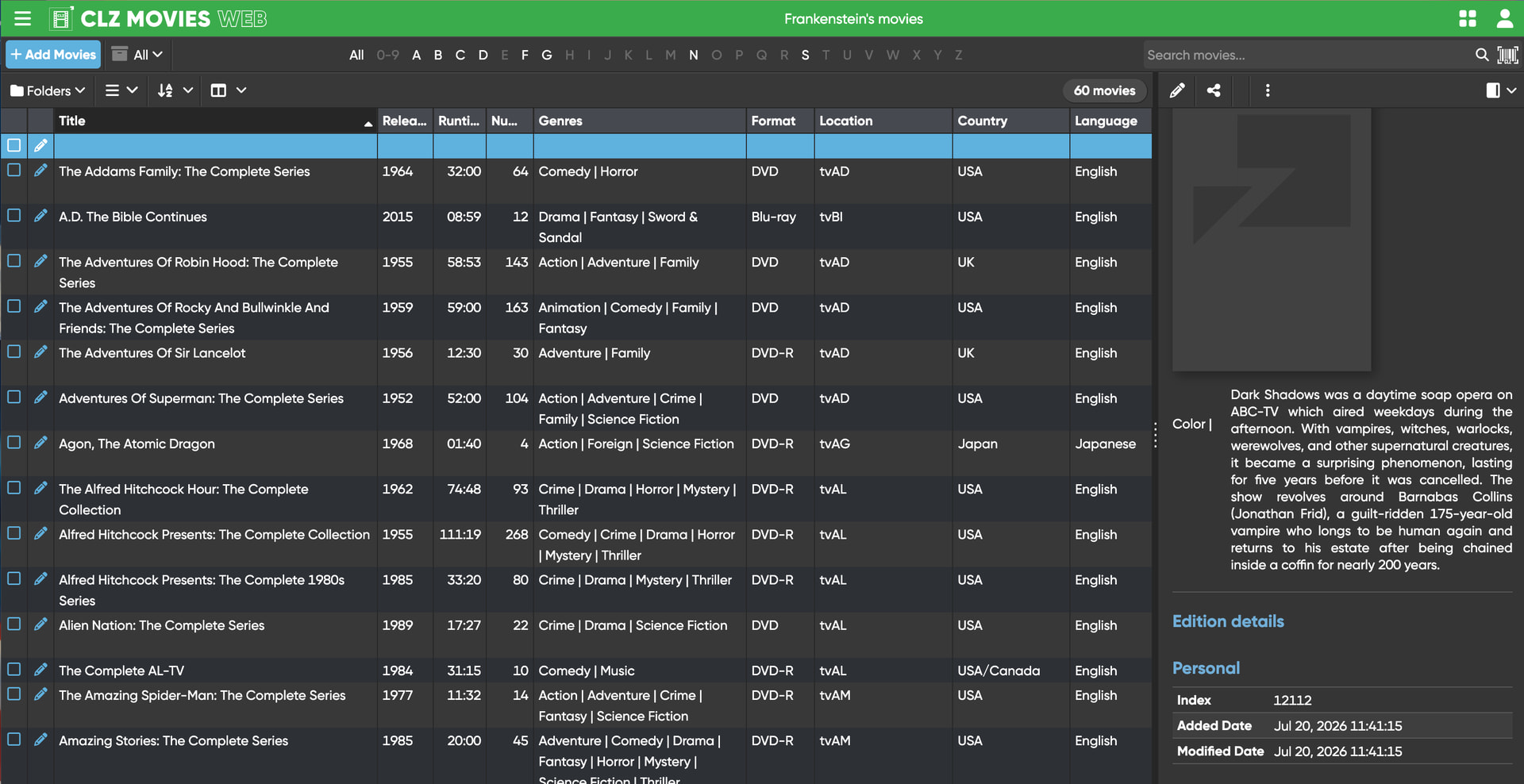Image resolution: width=1524 pixels, height=784 pixels.
Task: Click the 60 movies count badge
Action: [1104, 90]
